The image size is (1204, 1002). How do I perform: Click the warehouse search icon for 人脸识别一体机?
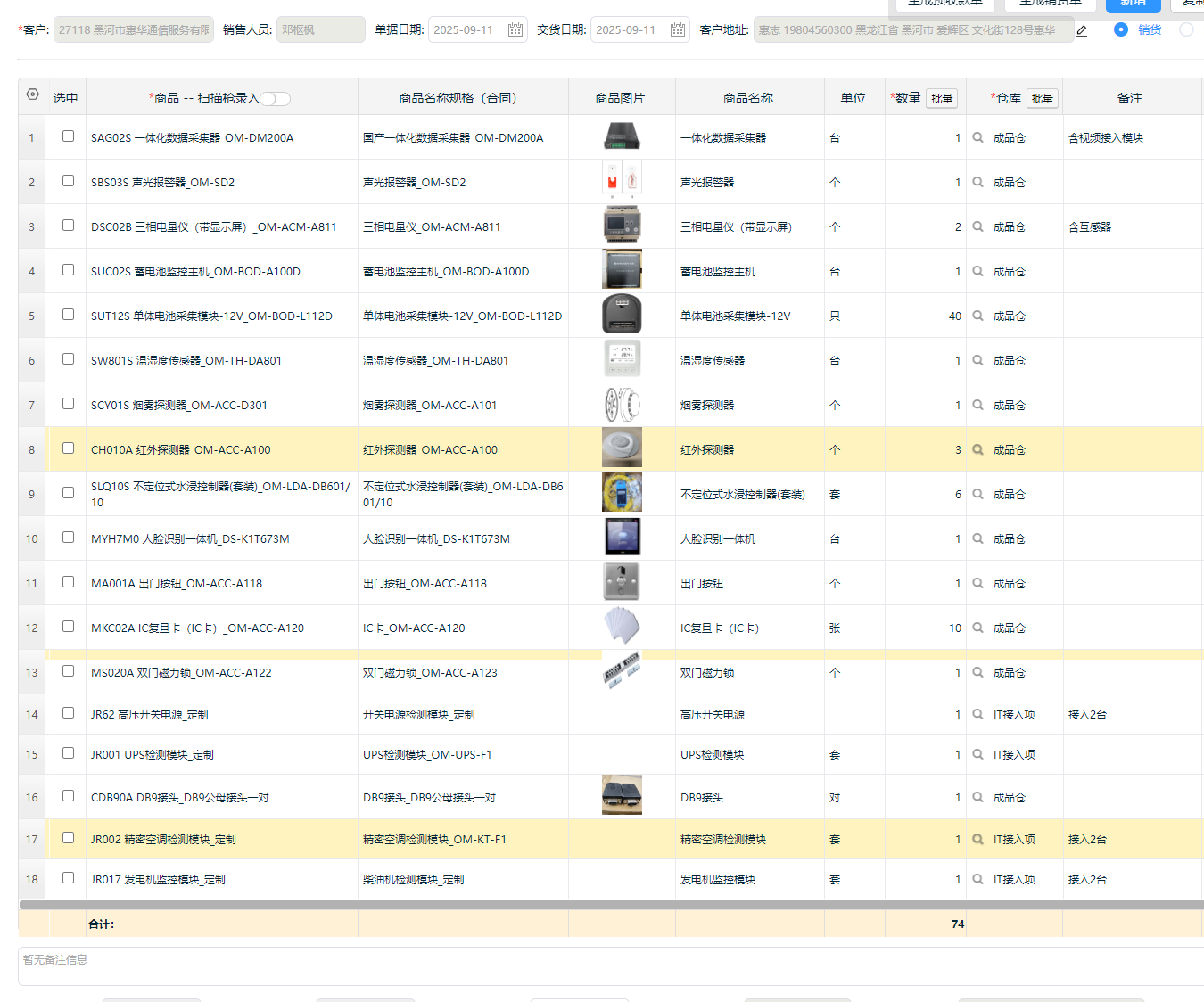977,538
